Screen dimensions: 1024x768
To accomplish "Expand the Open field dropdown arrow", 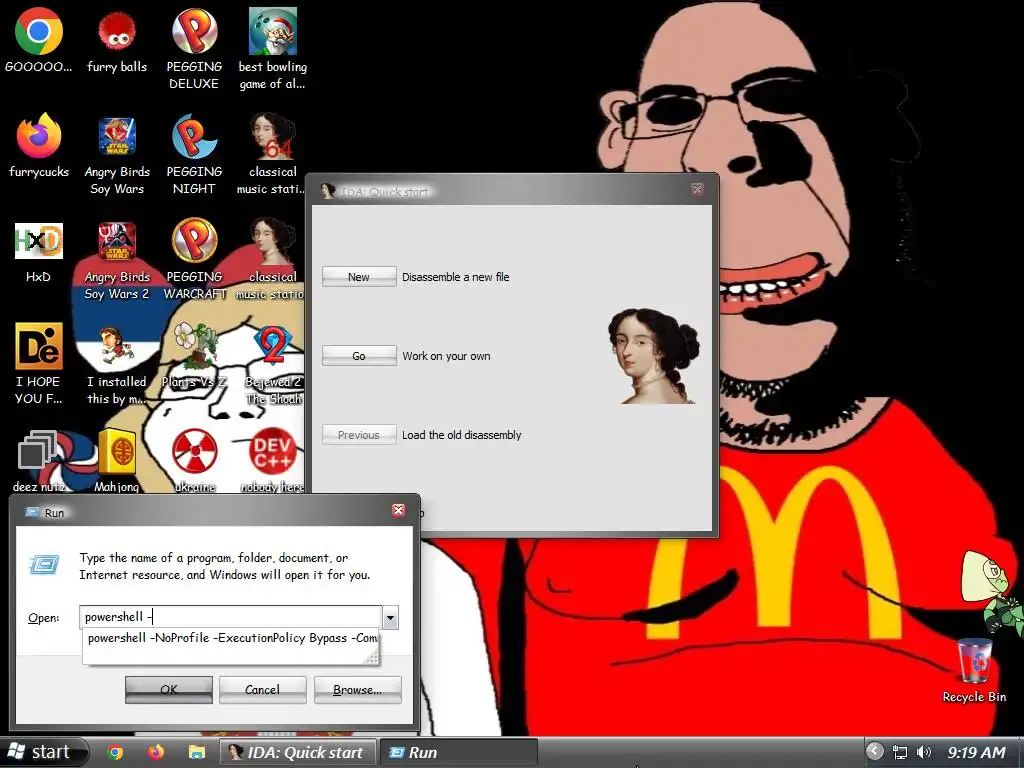I will tap(390, 617).
